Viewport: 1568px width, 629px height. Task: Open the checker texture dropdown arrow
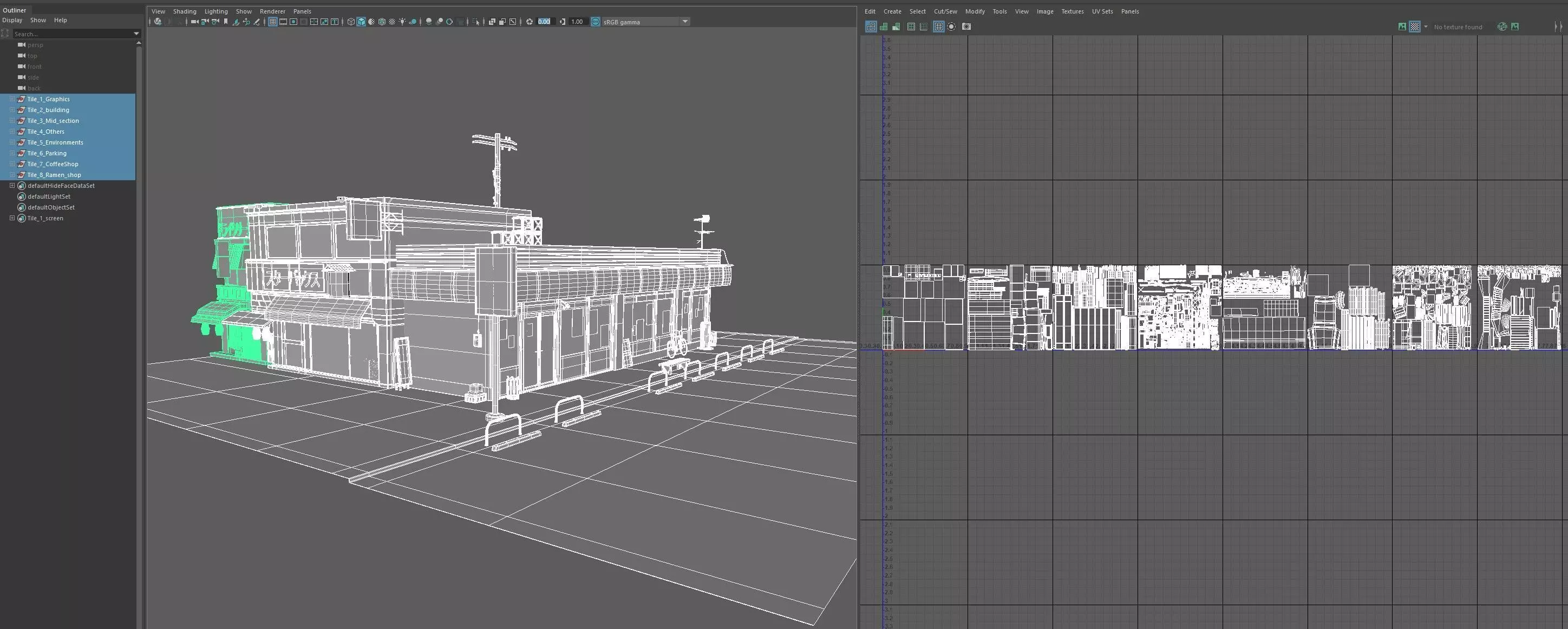1426,26
